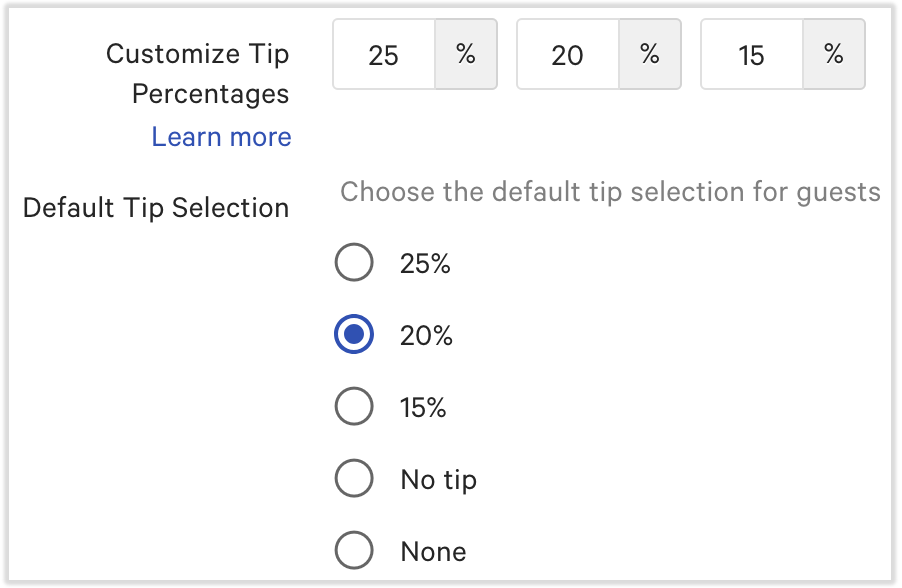Click the % suffix on the first tip field
This screenshot has height=588, width=902.
(x=464, y=55)
